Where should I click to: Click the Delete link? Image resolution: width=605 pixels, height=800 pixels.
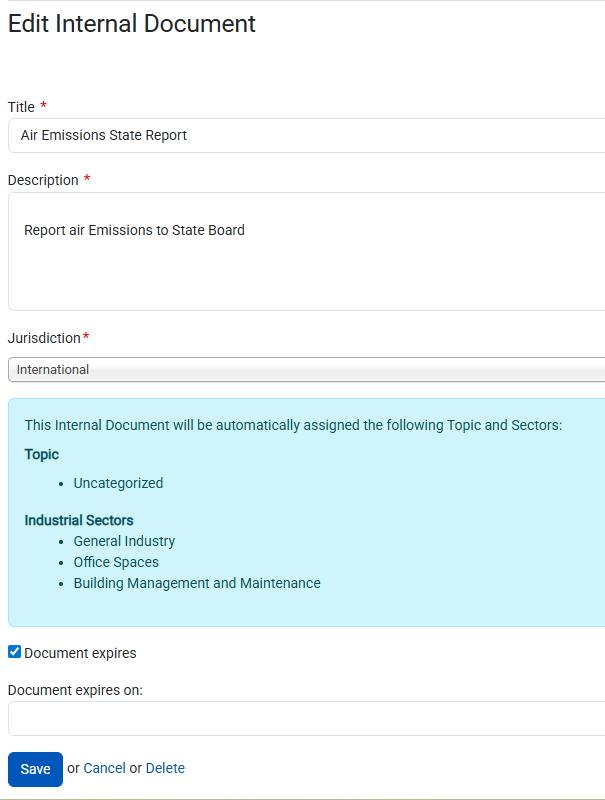165,768
